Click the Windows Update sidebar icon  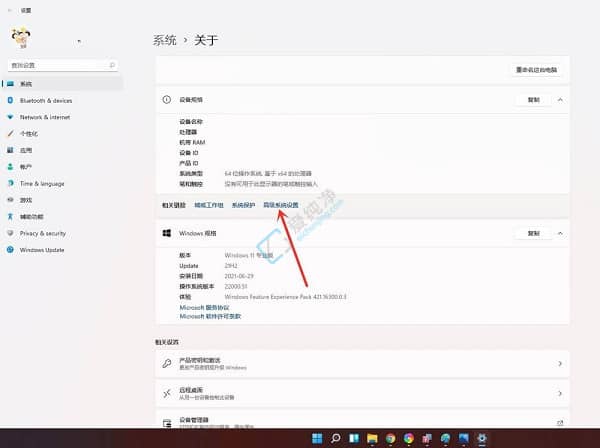(10, 250)
